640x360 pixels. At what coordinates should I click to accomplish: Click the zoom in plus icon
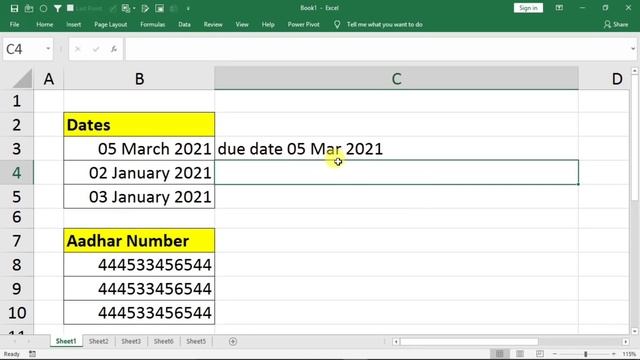pyautogui.click(x=614, y=354)
